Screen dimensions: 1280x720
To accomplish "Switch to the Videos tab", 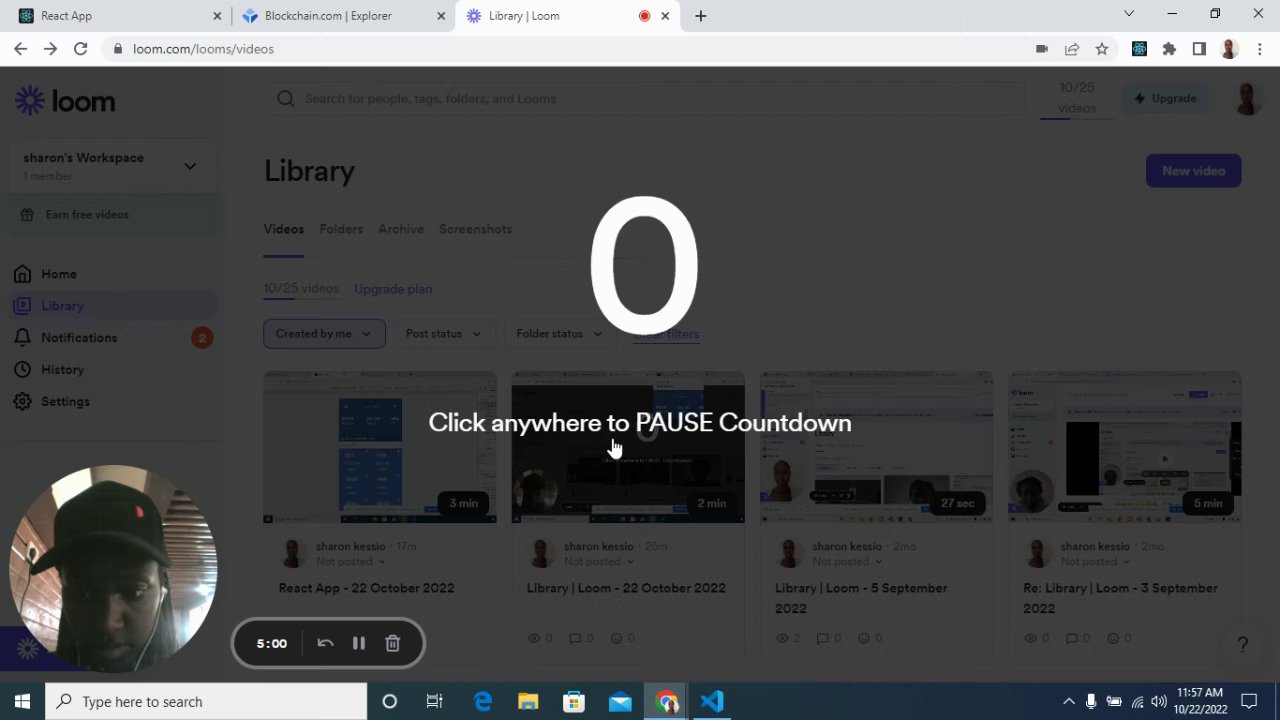I will coord(283,229).
